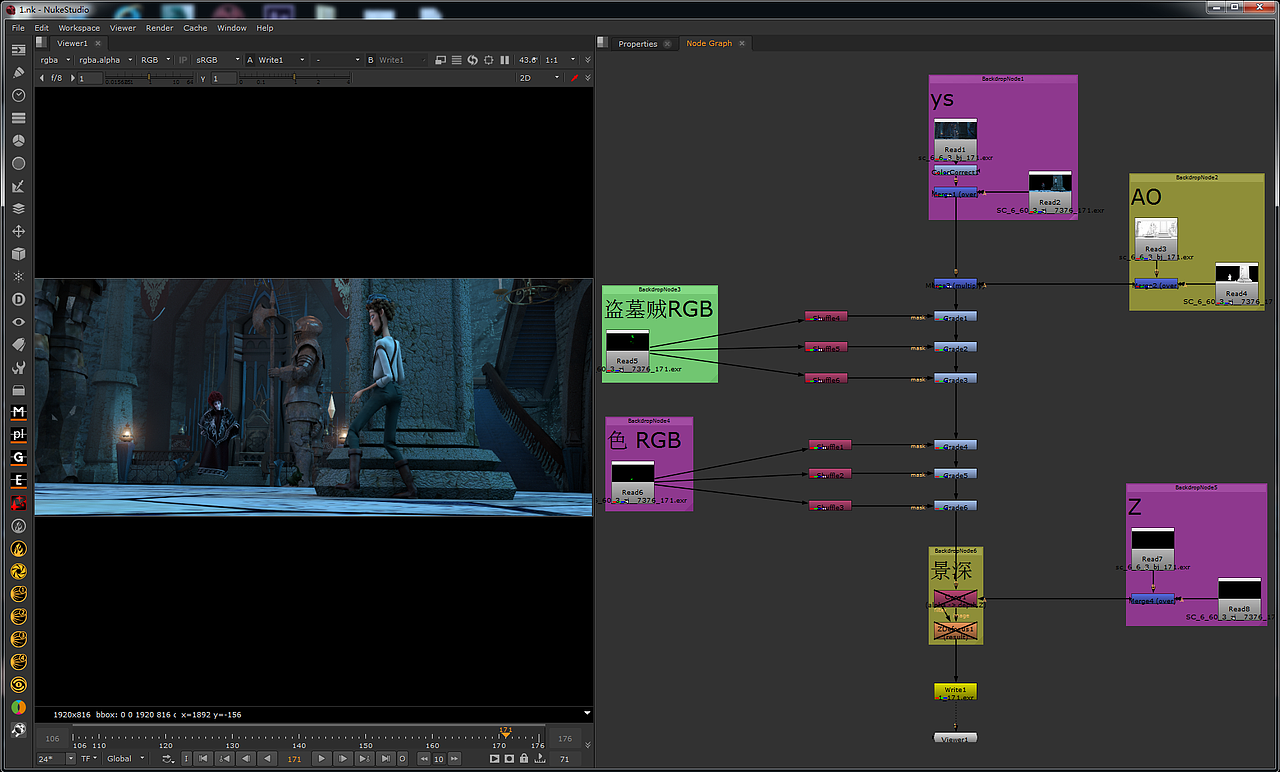The width and height of the screenshot is (1280, 772).
Task: Click the play forward button
Action: pos(321,759)
